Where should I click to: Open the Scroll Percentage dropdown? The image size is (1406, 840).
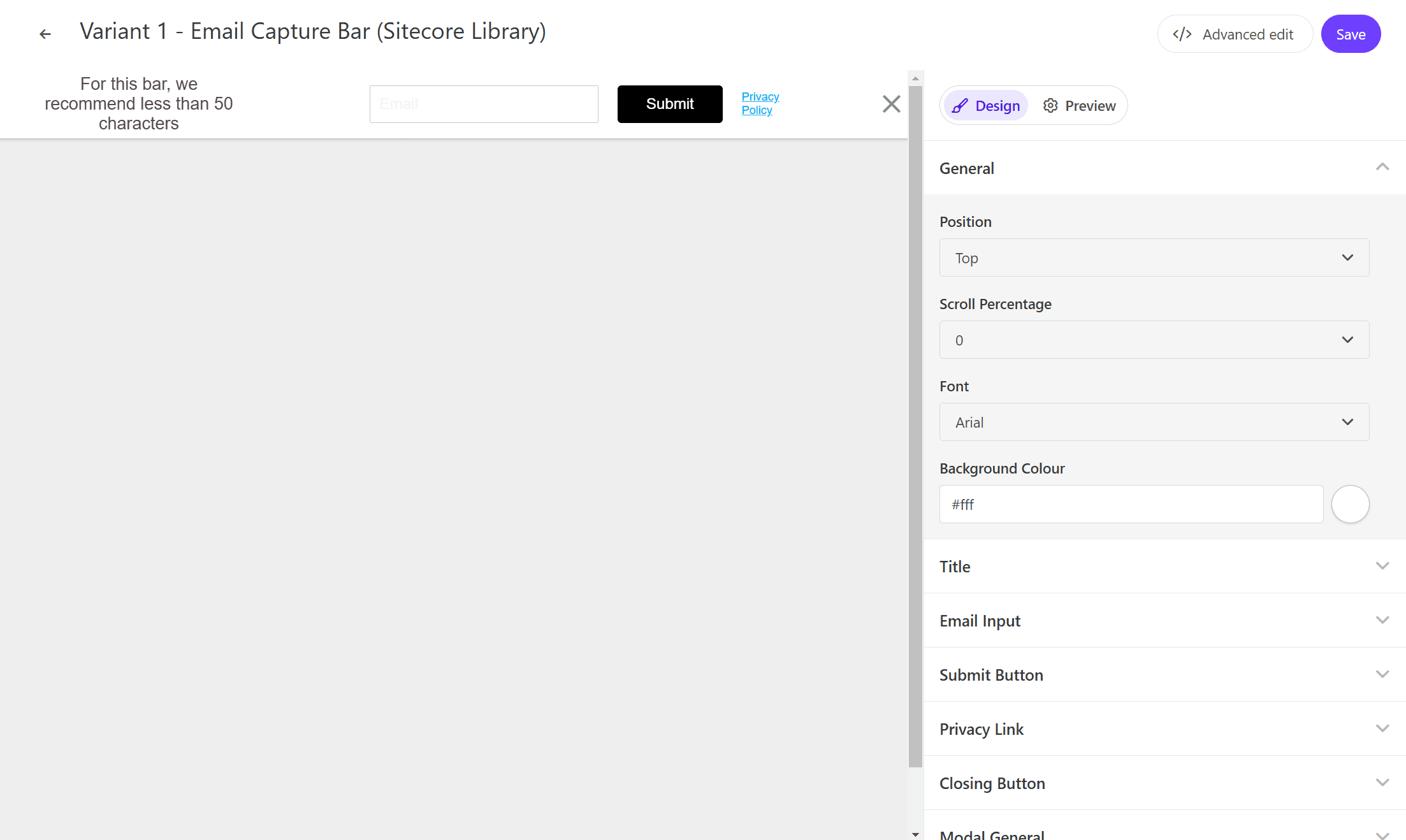1154,340
